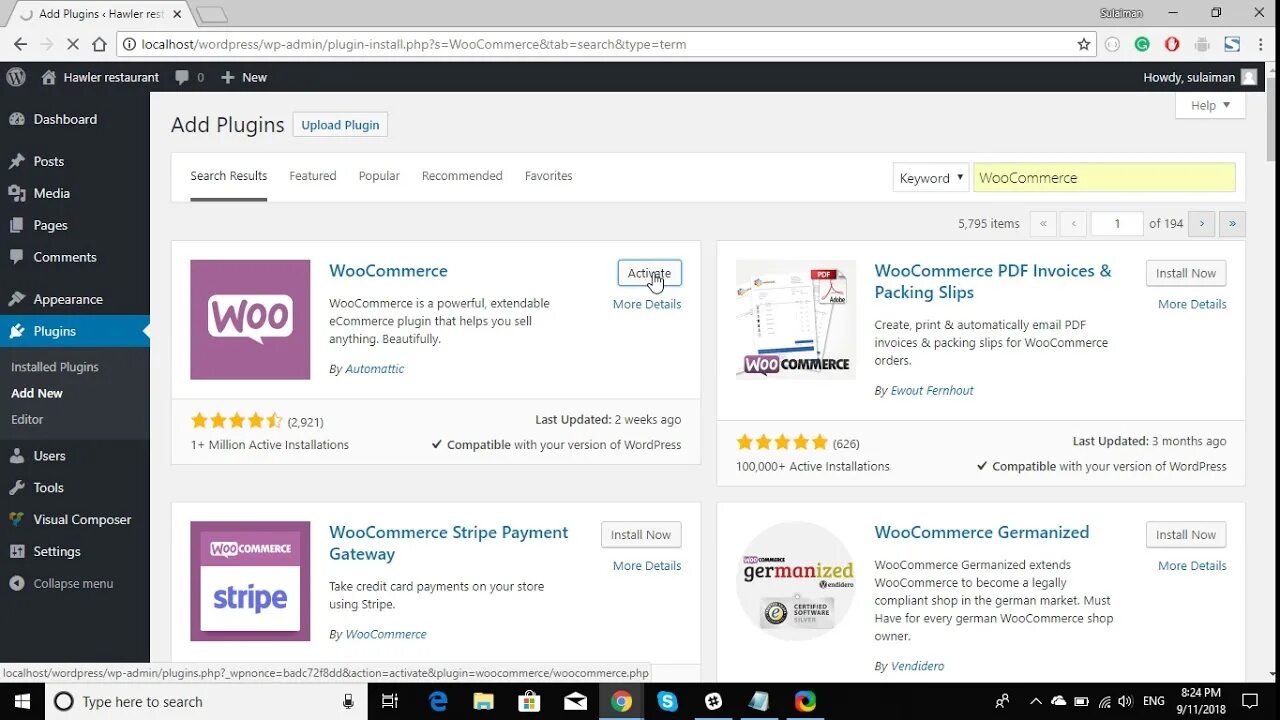Image resolution: width=1280 pixels, height=720 pixels.
Task: Jump to last results page arrow
Action: click(1232, 223)
